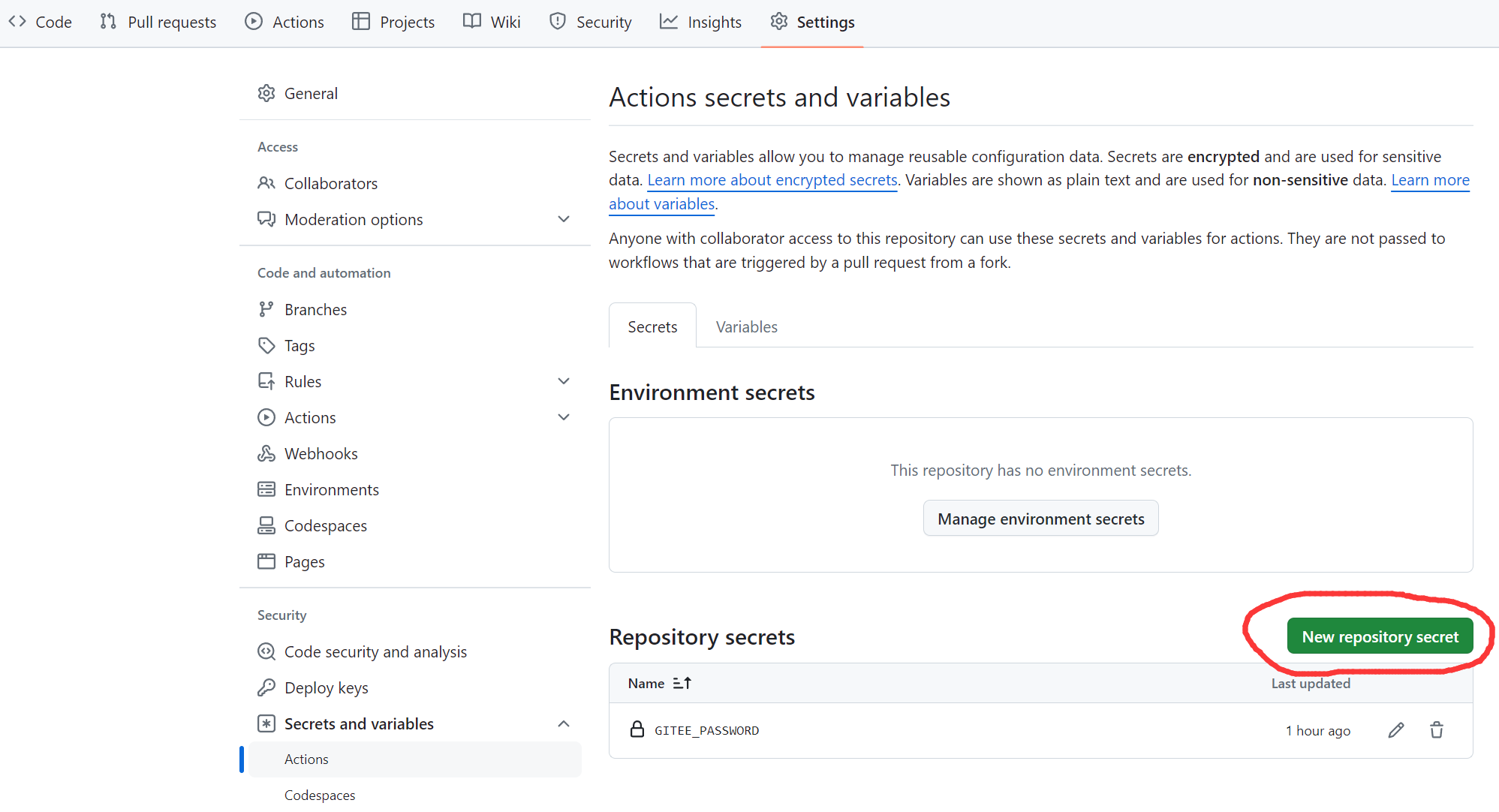Click New repository secret button
The image size is (1499, 812).
point(1380,636)
